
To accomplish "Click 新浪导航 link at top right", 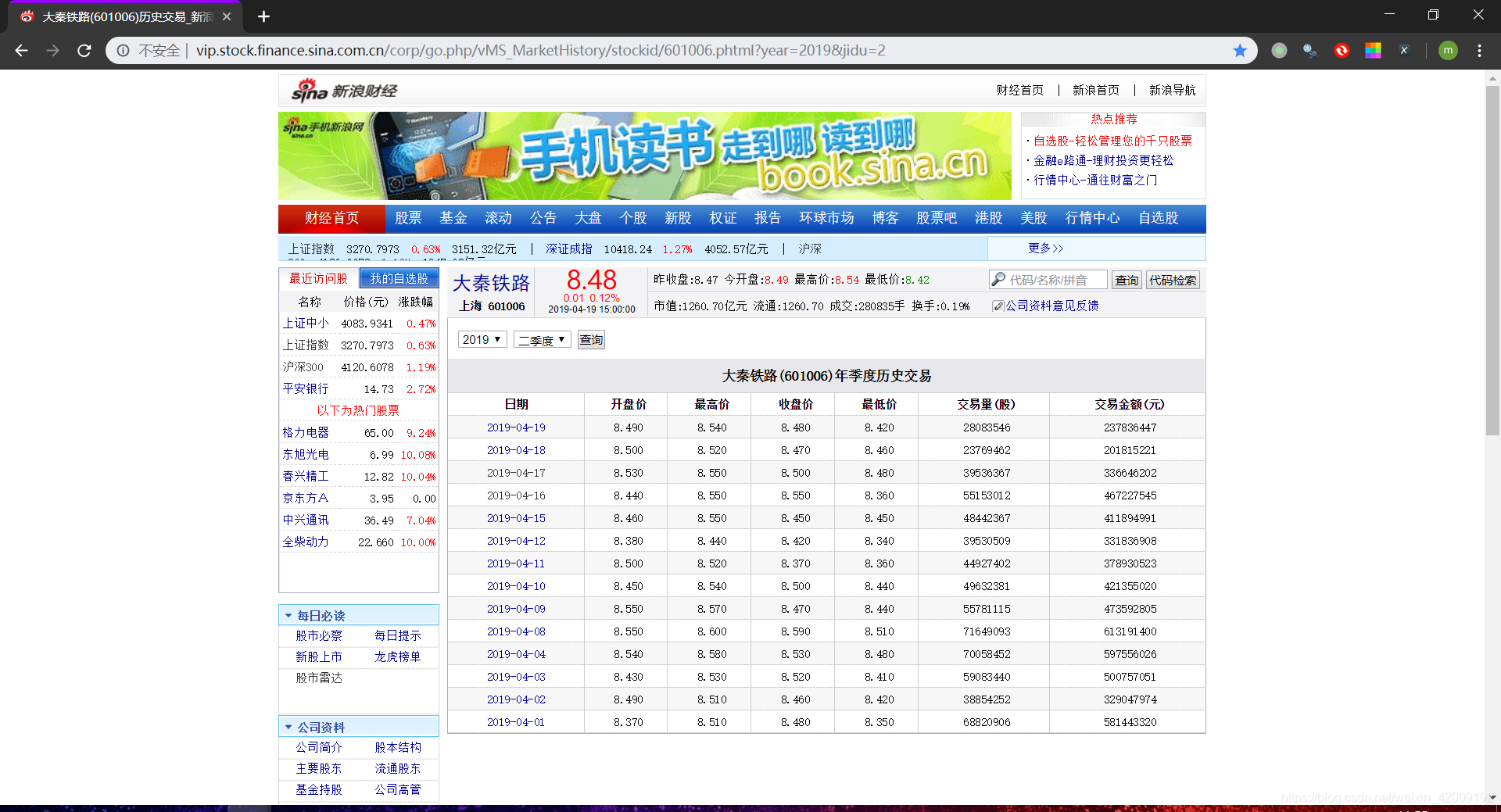I will (1172, 91).
